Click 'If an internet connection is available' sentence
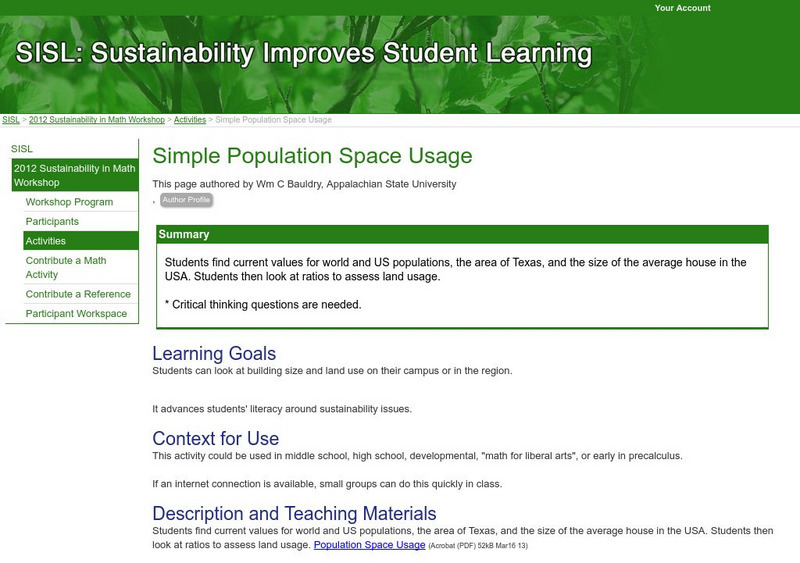Image resolution: width=800 pixels, height=563 pixels. pos(327,483)
